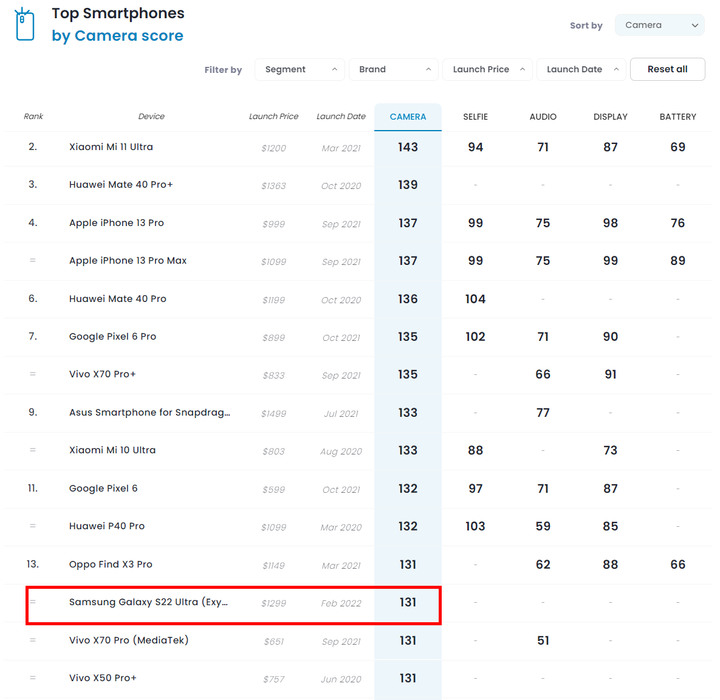Open Xiaomi Mi 11 Ultra device link

coord(111,147)
